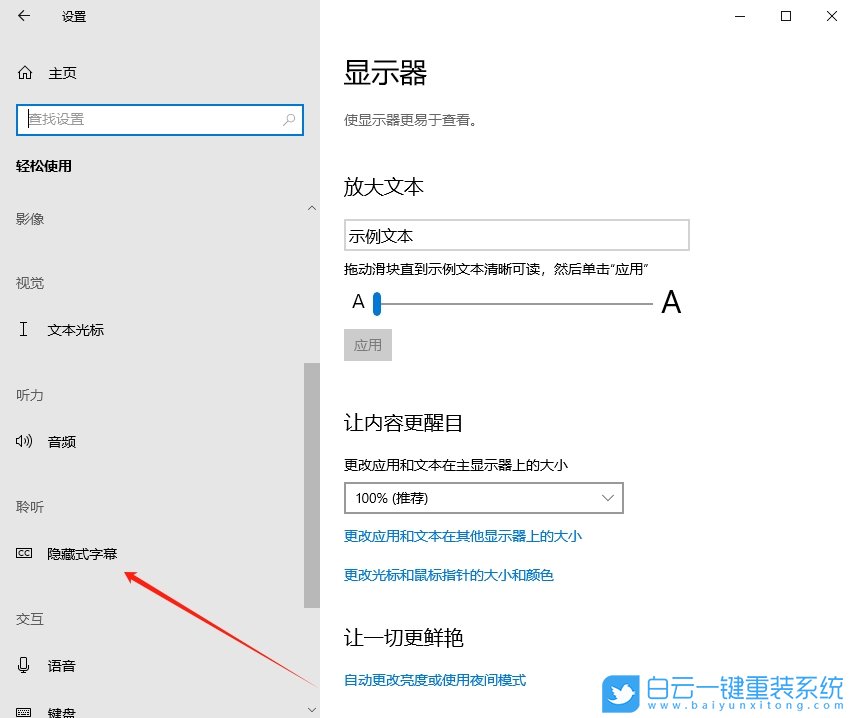Click the keyboard icon beside 键盘
855x718 pixels.
23,712
